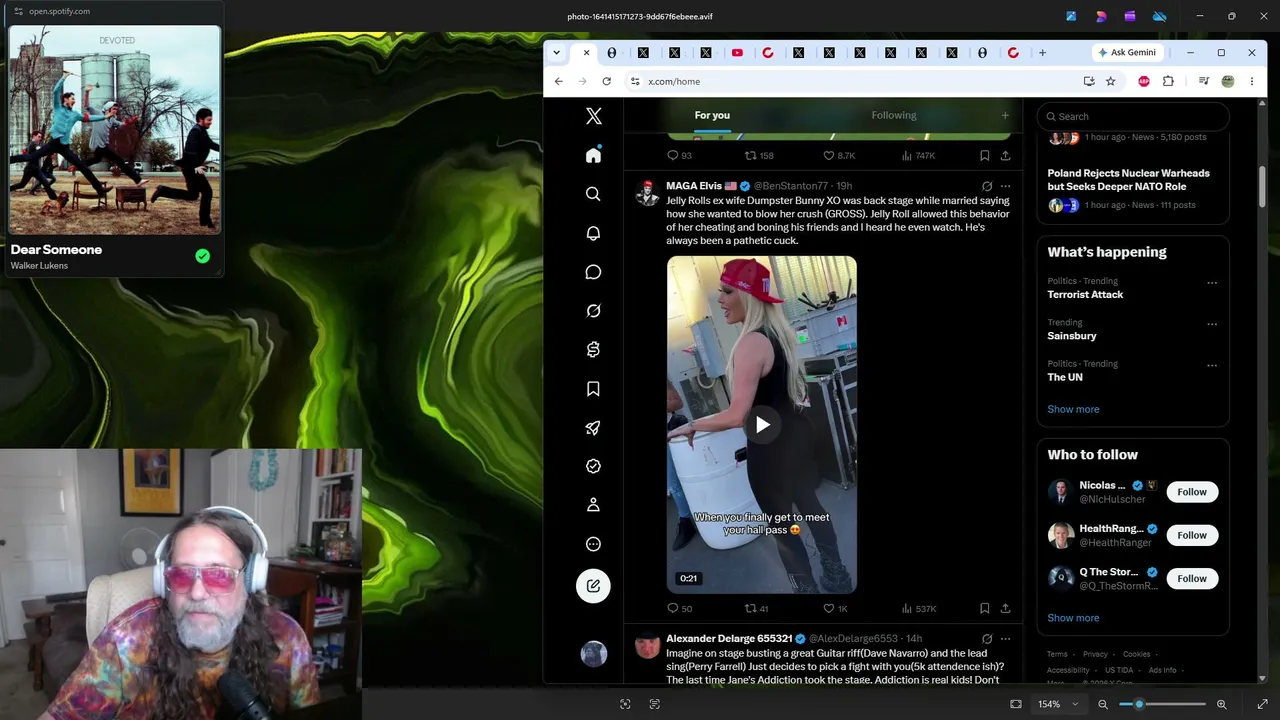Enter full screen in photo viewer
Viewport: 1280px width, 720px height.
pos(1262,704)
